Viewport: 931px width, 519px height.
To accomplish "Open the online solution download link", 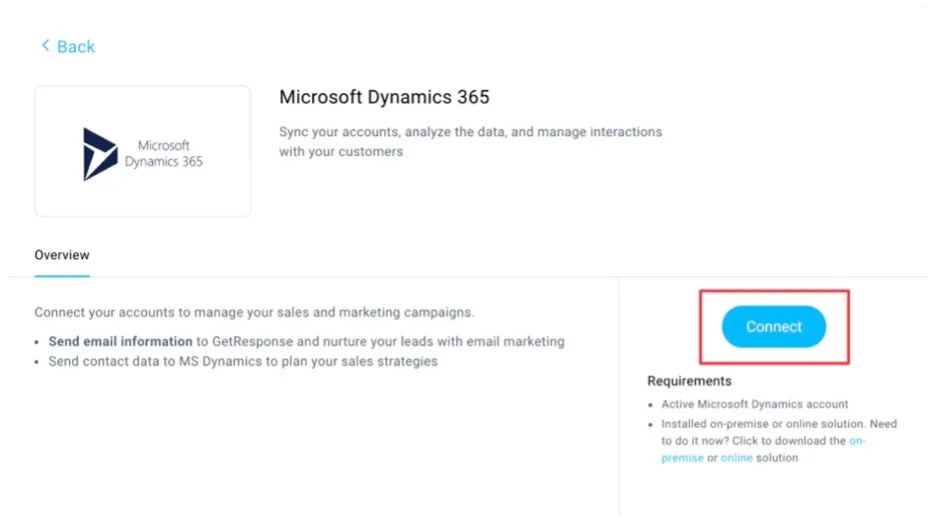I will click(736, 458).
